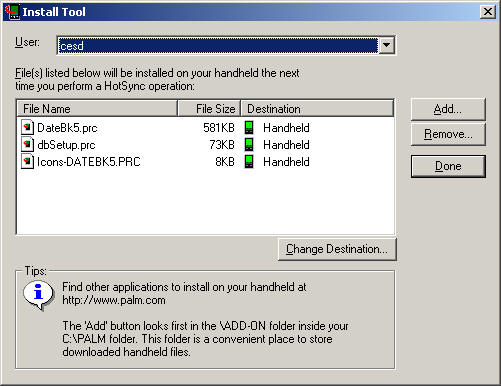Click the DateBk5.prc file icon

point(27,127)
